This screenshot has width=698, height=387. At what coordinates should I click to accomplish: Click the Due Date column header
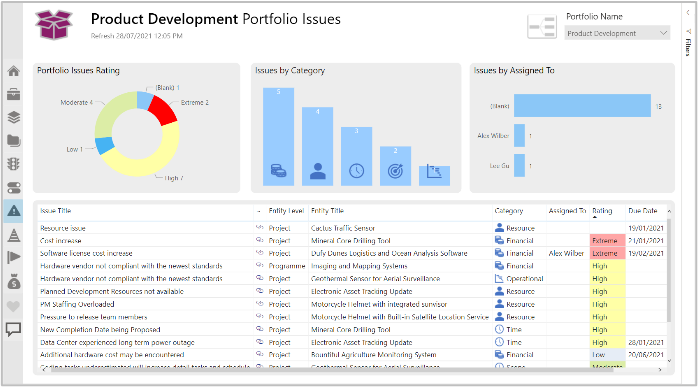coord(642,211)
